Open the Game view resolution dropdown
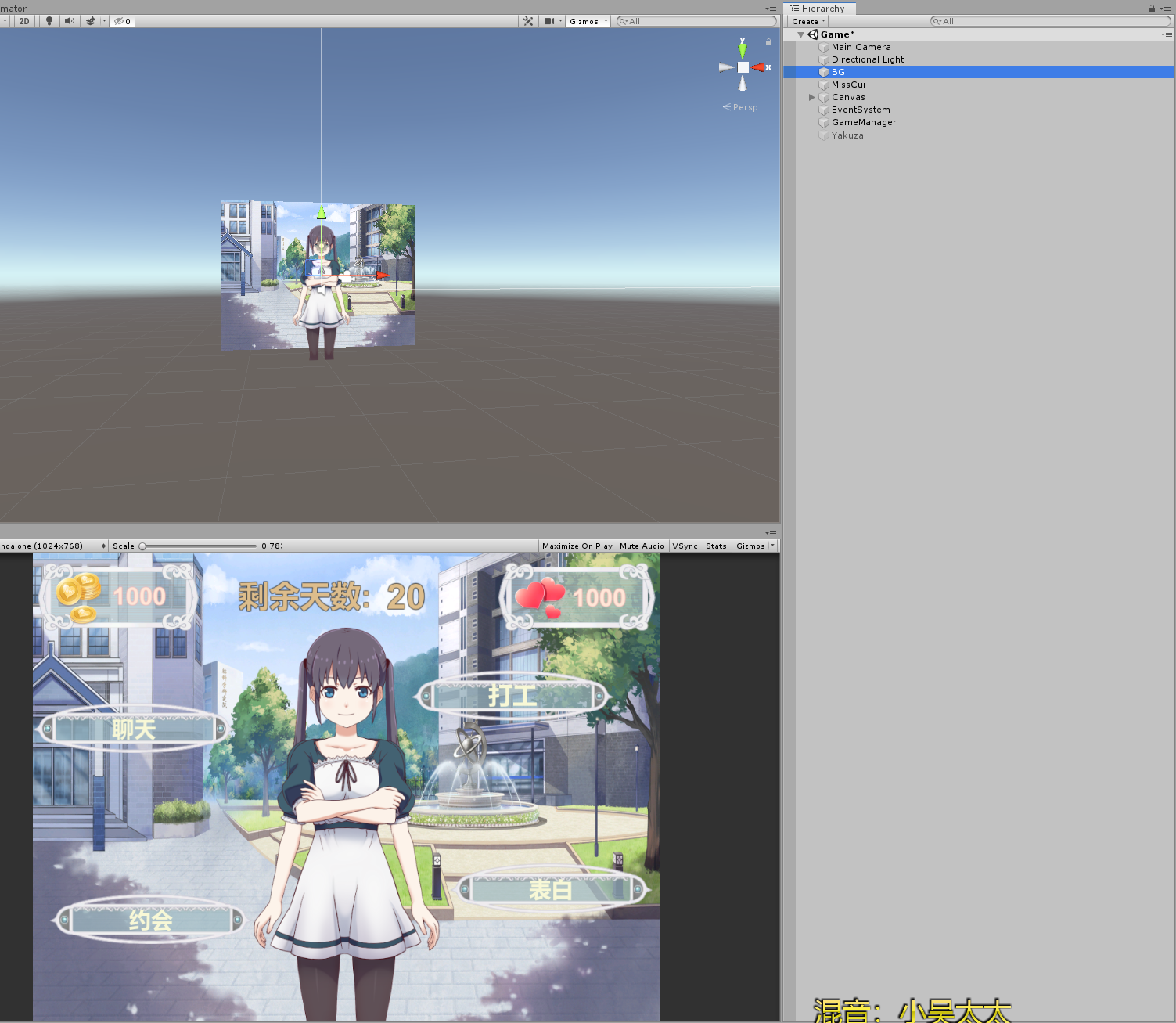 53,546
